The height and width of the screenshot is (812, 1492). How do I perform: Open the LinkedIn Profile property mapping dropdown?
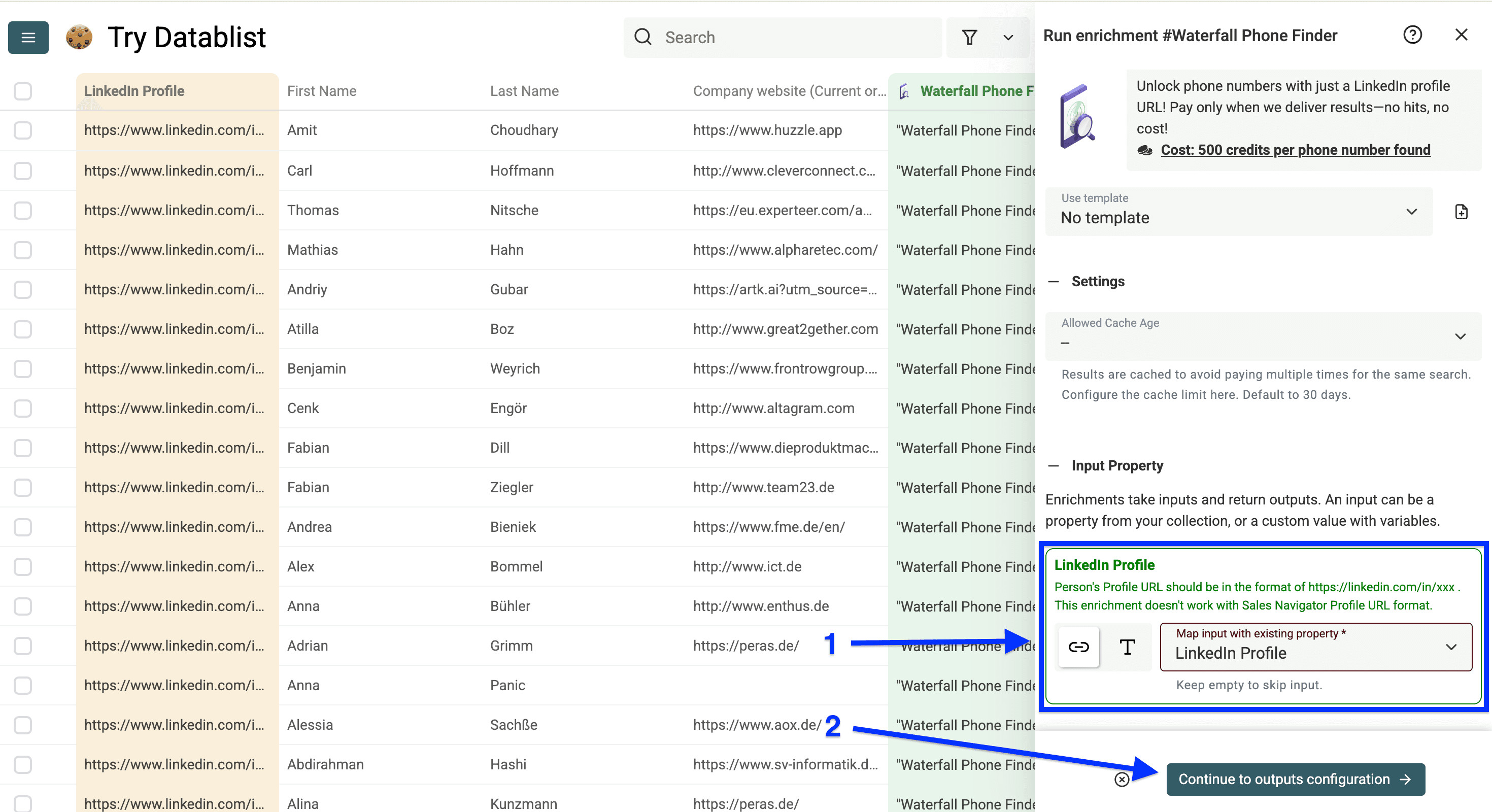(1451, 647)
